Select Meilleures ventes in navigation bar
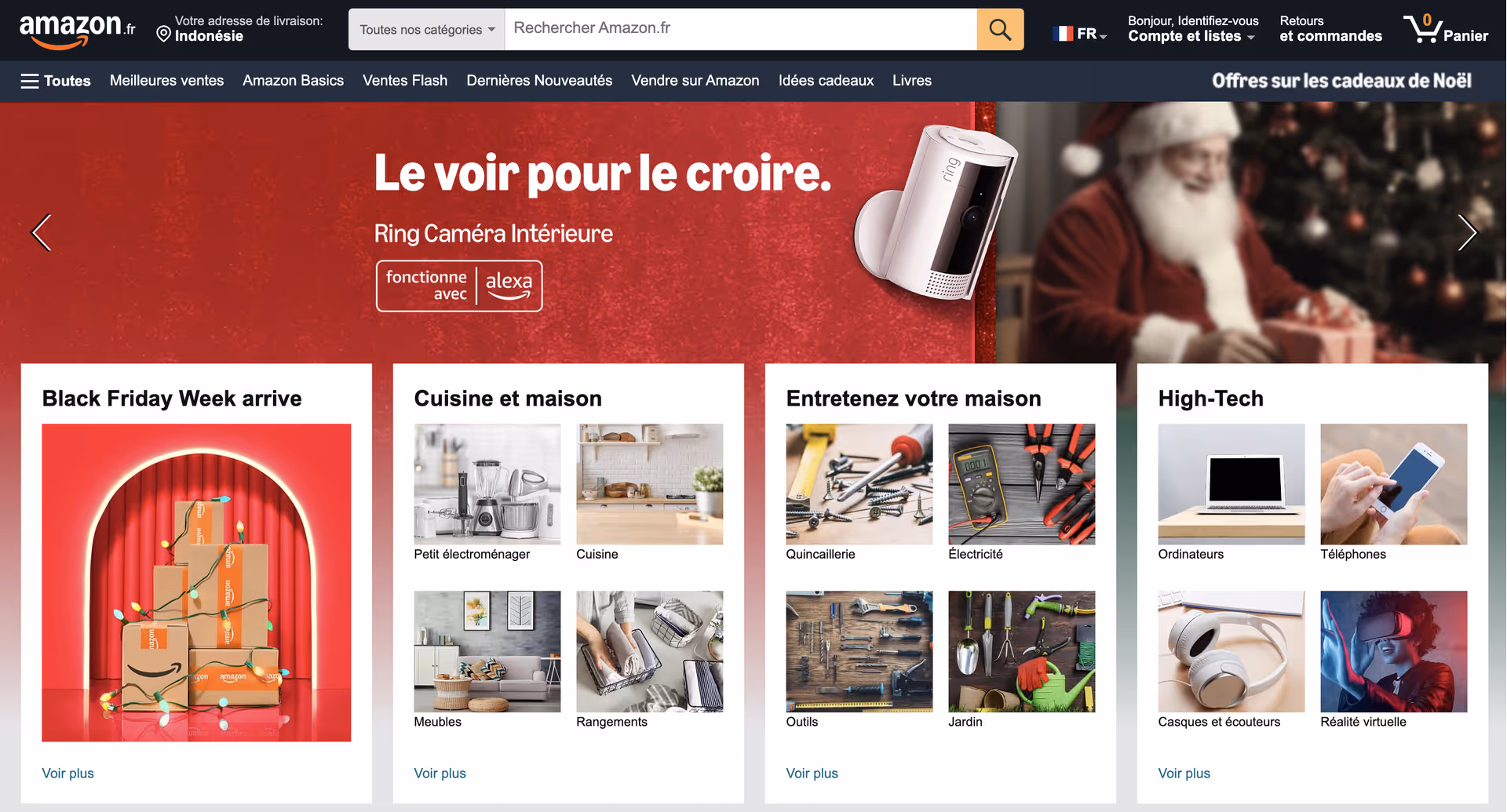This screenshot has height=812, width=1507. point(166,81)
